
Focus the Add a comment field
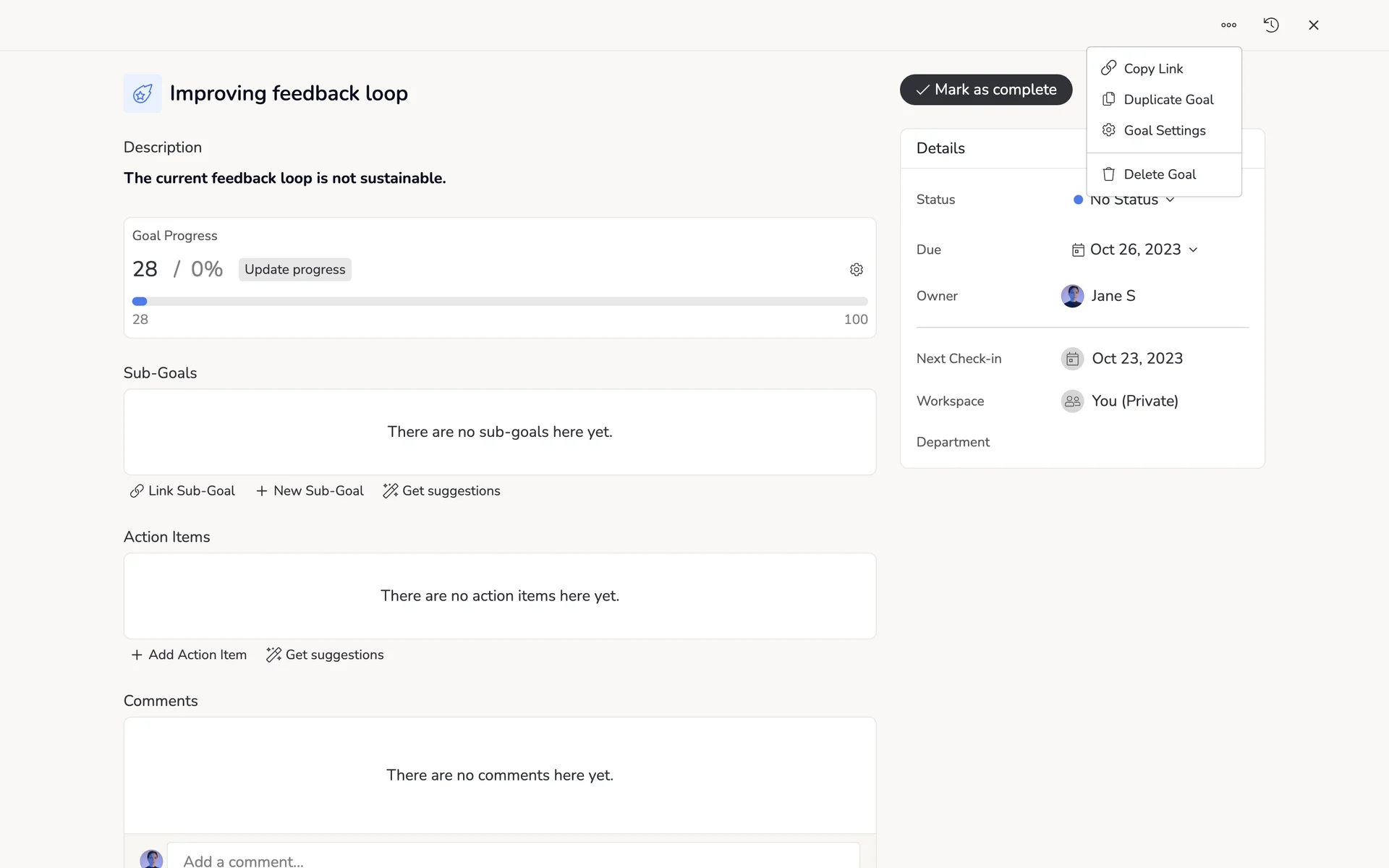click(512, 860)
